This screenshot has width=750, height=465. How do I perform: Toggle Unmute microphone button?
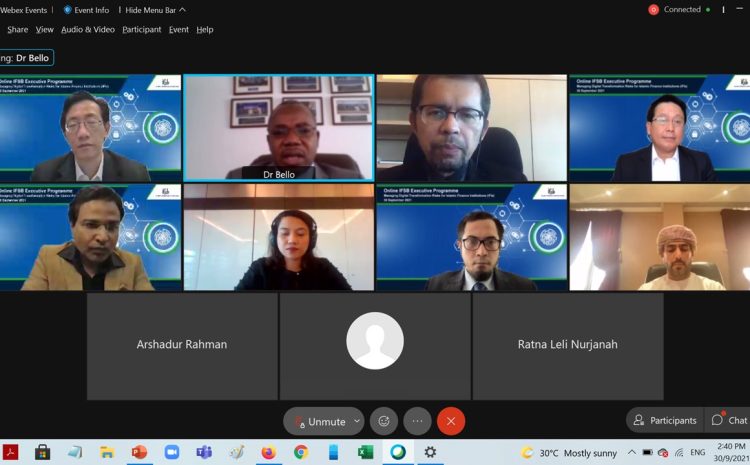(x=320, y=421)
